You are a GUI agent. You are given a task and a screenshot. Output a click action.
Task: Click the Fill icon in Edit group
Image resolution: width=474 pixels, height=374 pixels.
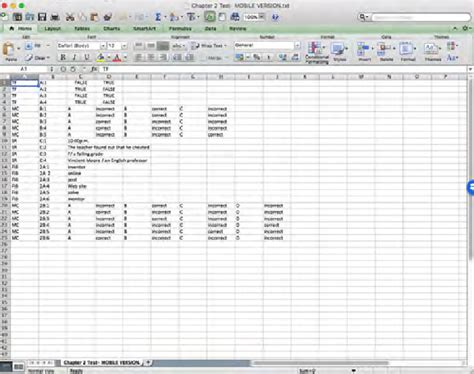click(x=29, y=46)
